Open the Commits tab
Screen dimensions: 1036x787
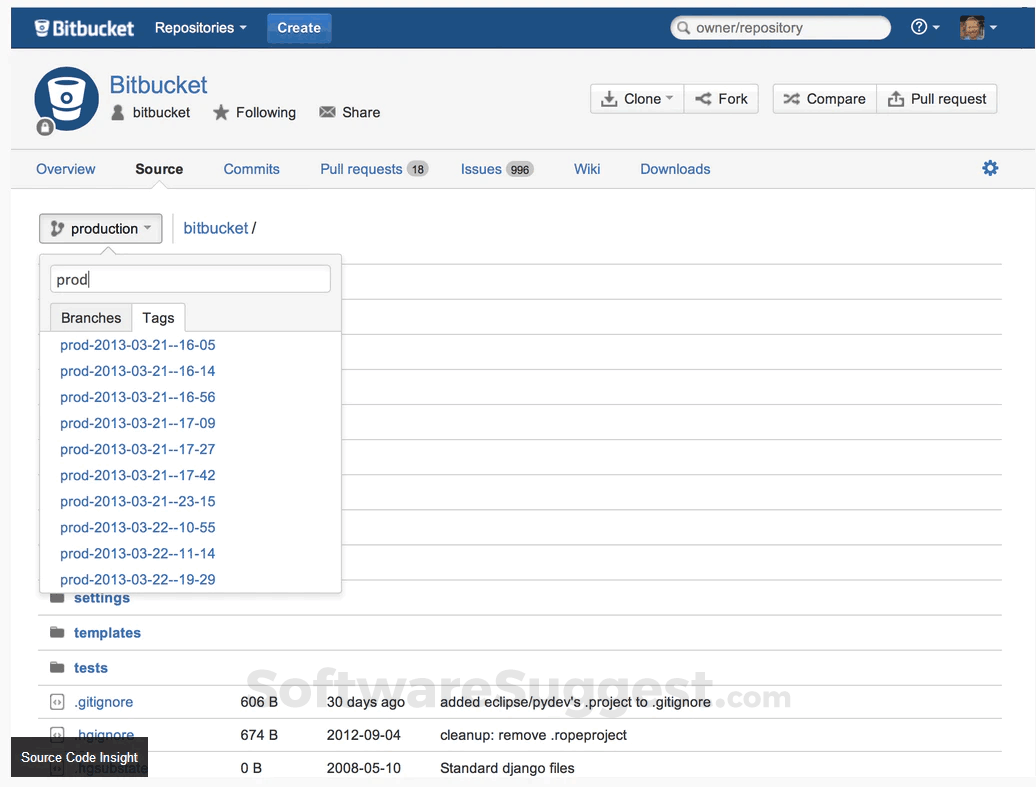click(251, 169)
